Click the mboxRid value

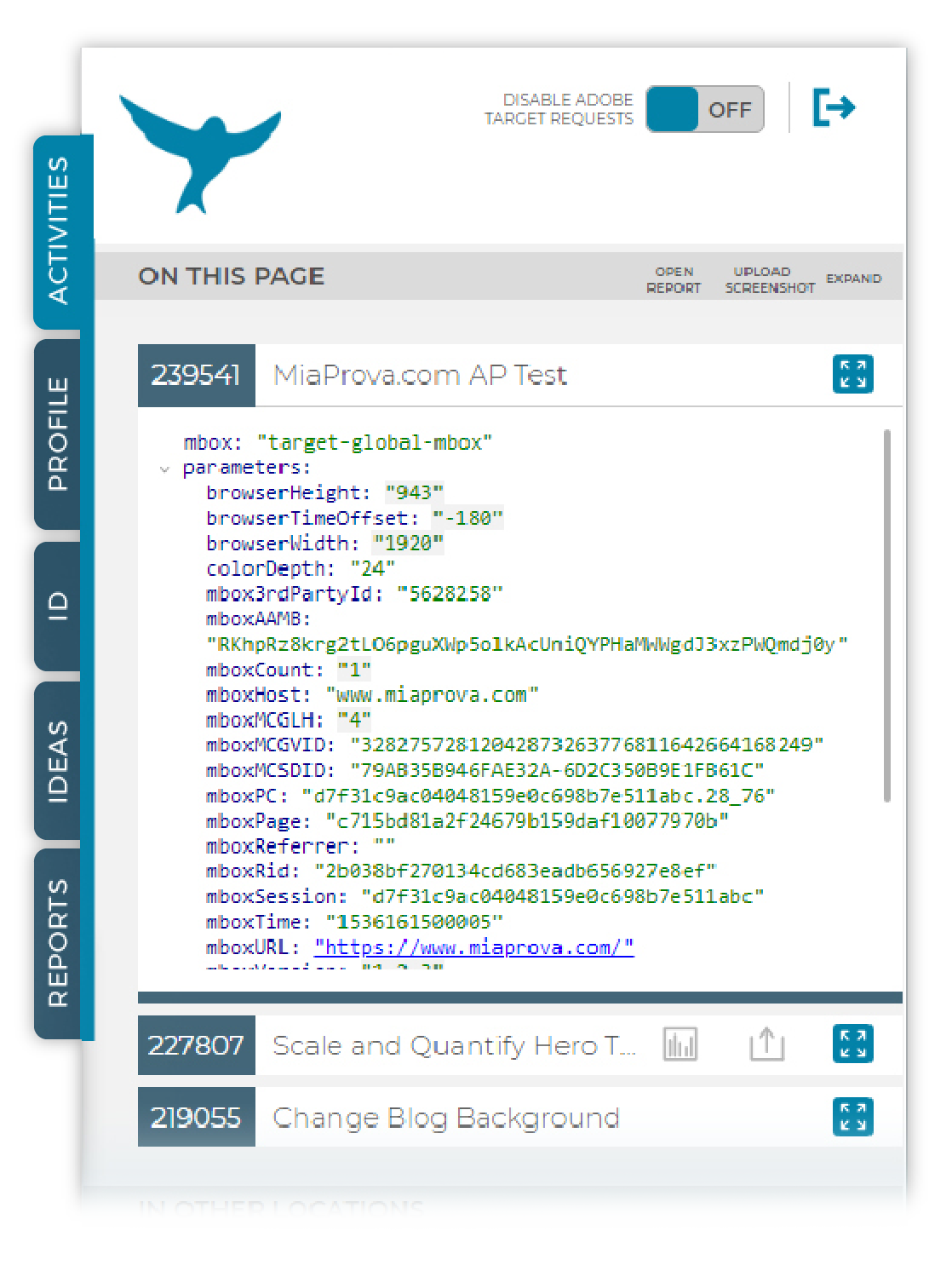coord(515,871)
